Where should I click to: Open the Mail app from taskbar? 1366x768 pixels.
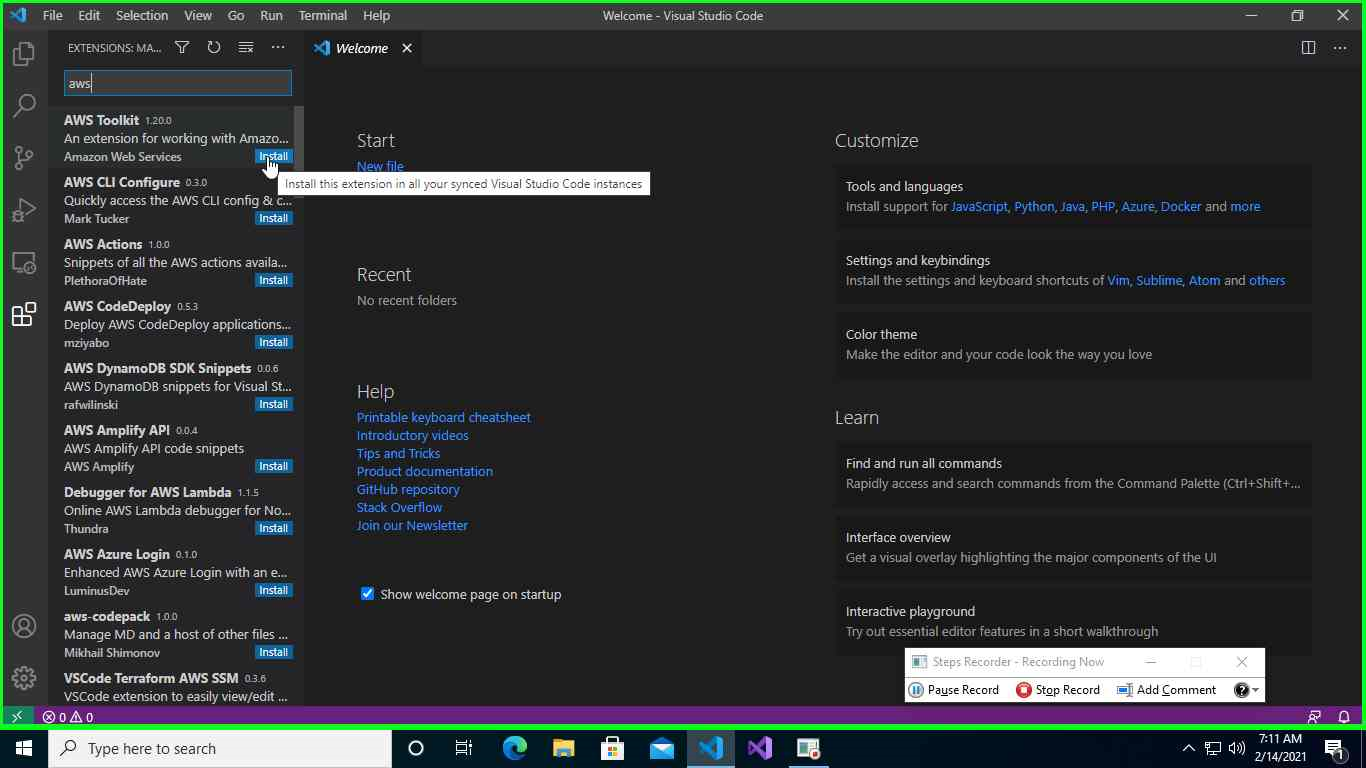click(662, 748)
